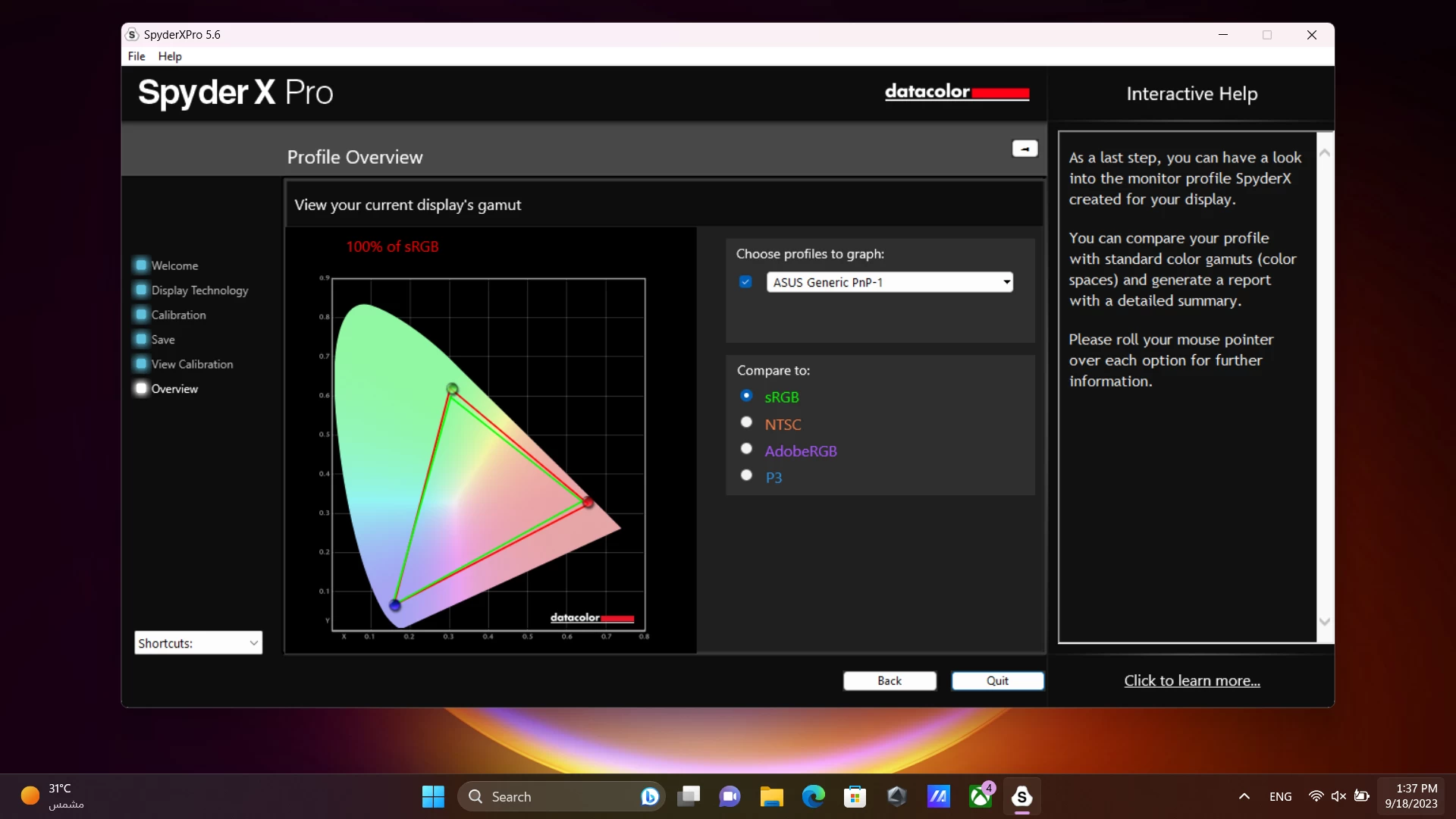The image size is (1456, 819).
Task: Open the Help menu
Action: (x=170, y=56)
